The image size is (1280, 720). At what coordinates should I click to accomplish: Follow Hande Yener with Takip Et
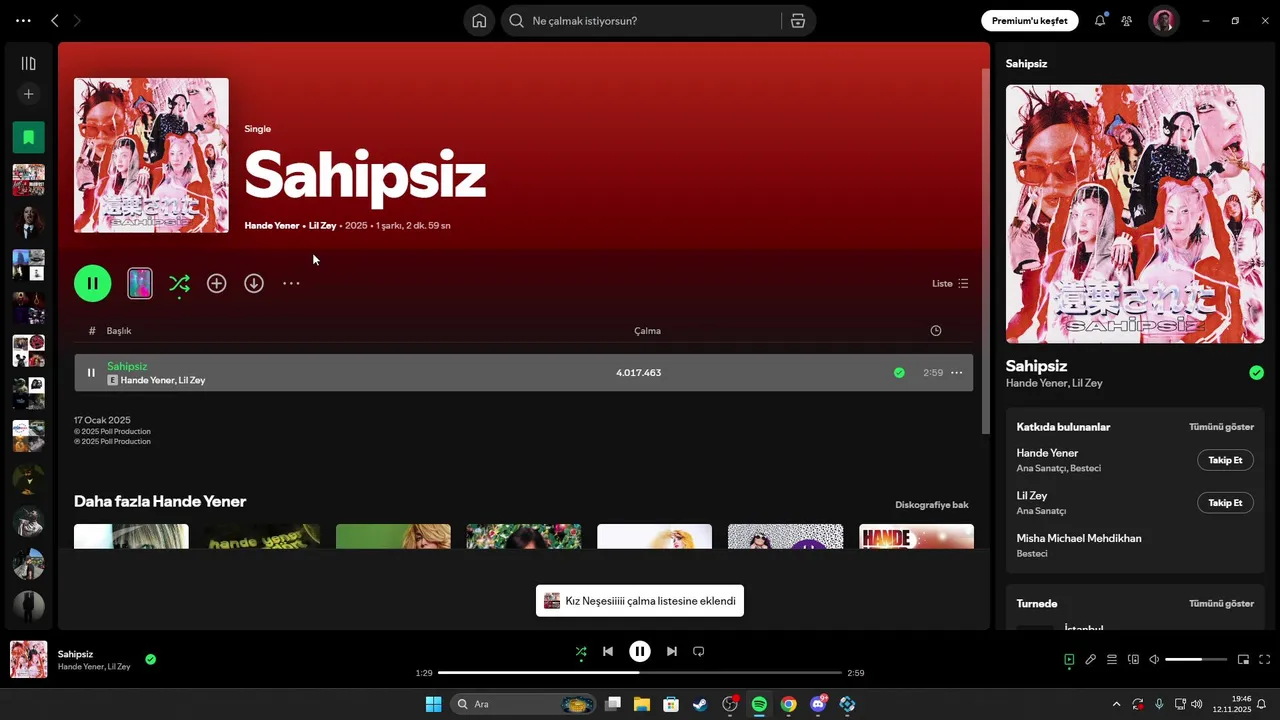click(1225, 460)
